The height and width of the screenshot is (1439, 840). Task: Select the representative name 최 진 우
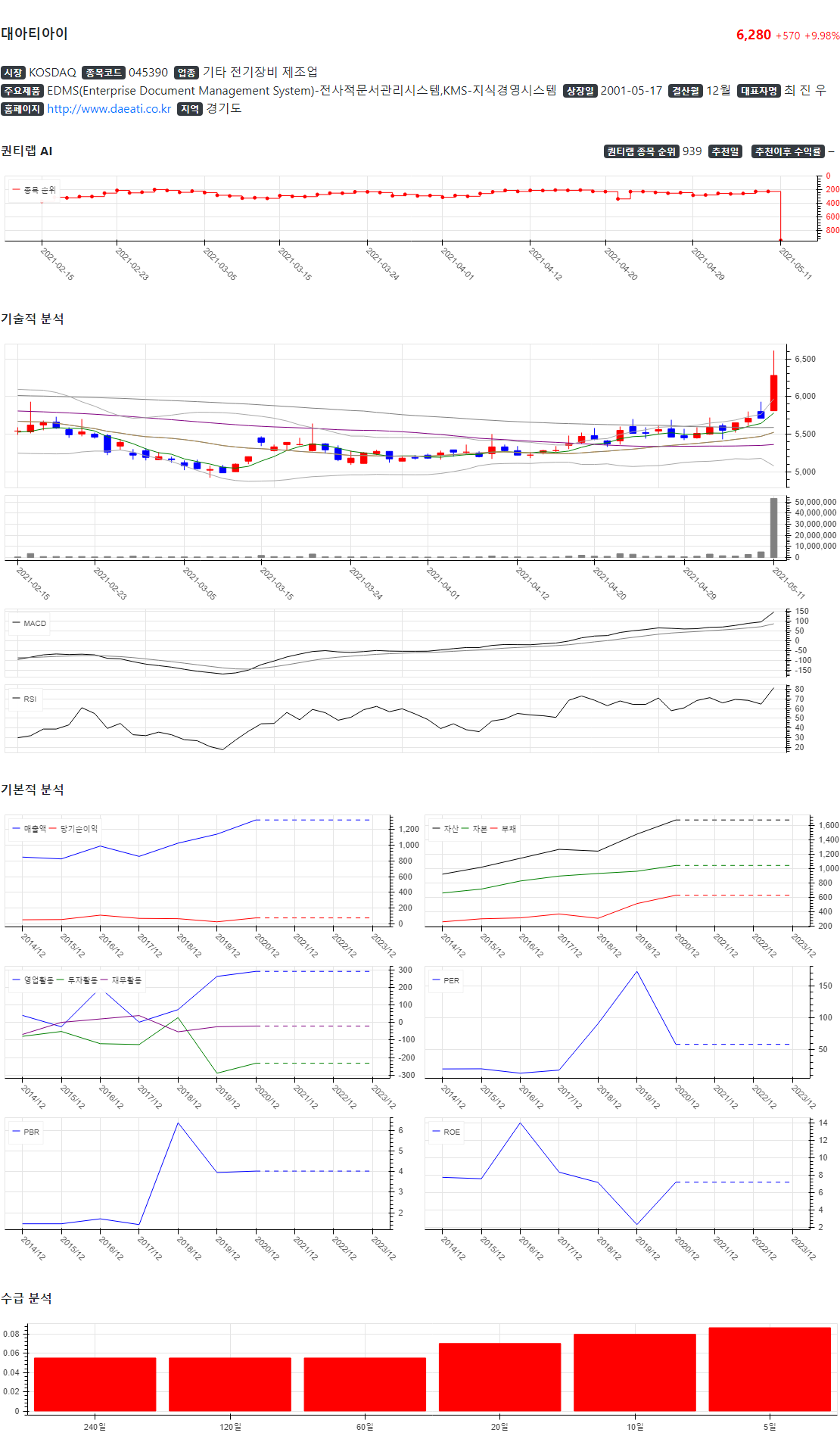[805, 90]
